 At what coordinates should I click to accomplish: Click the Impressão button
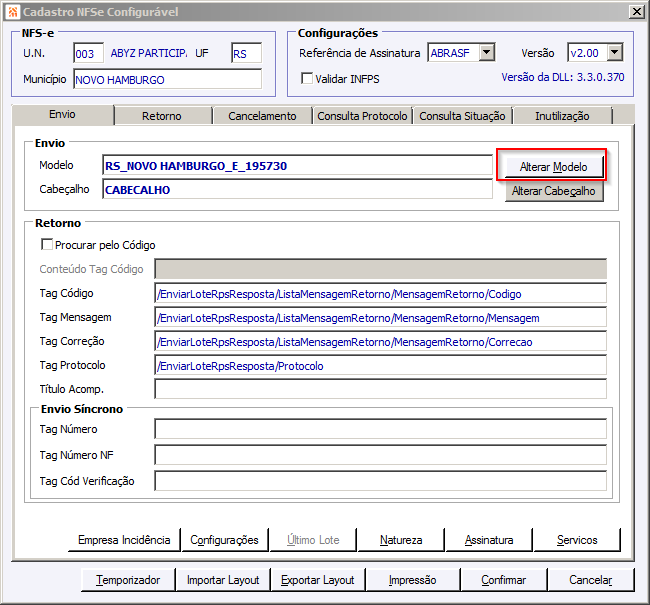click(x=413, y=580)
